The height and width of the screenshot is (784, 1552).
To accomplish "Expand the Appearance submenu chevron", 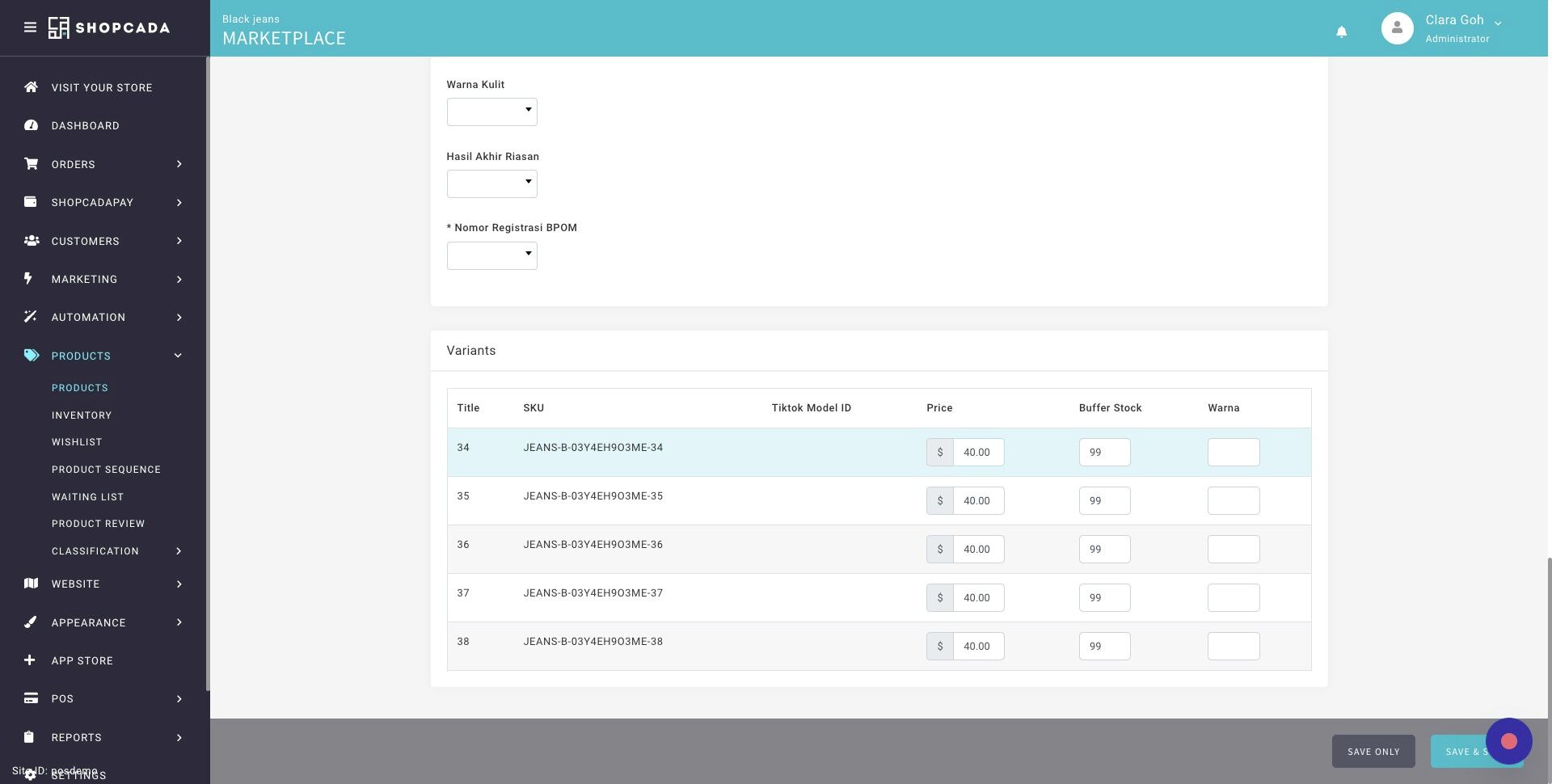I will 179,622.
